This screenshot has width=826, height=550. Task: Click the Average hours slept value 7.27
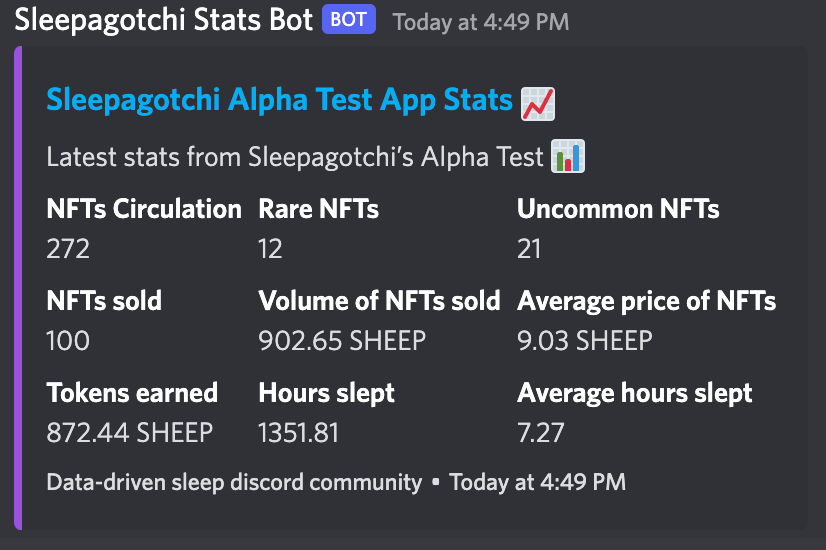pos(540,433)
